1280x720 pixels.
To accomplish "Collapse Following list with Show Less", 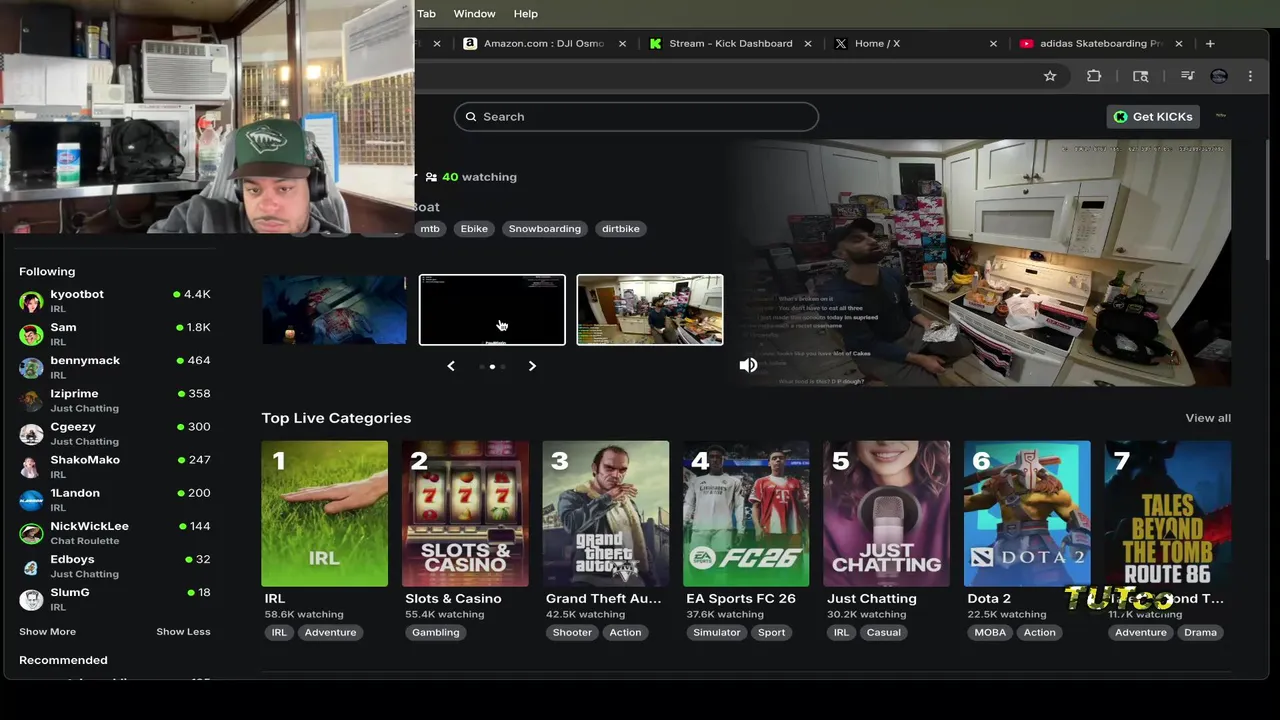I will (x=183, y=631).
